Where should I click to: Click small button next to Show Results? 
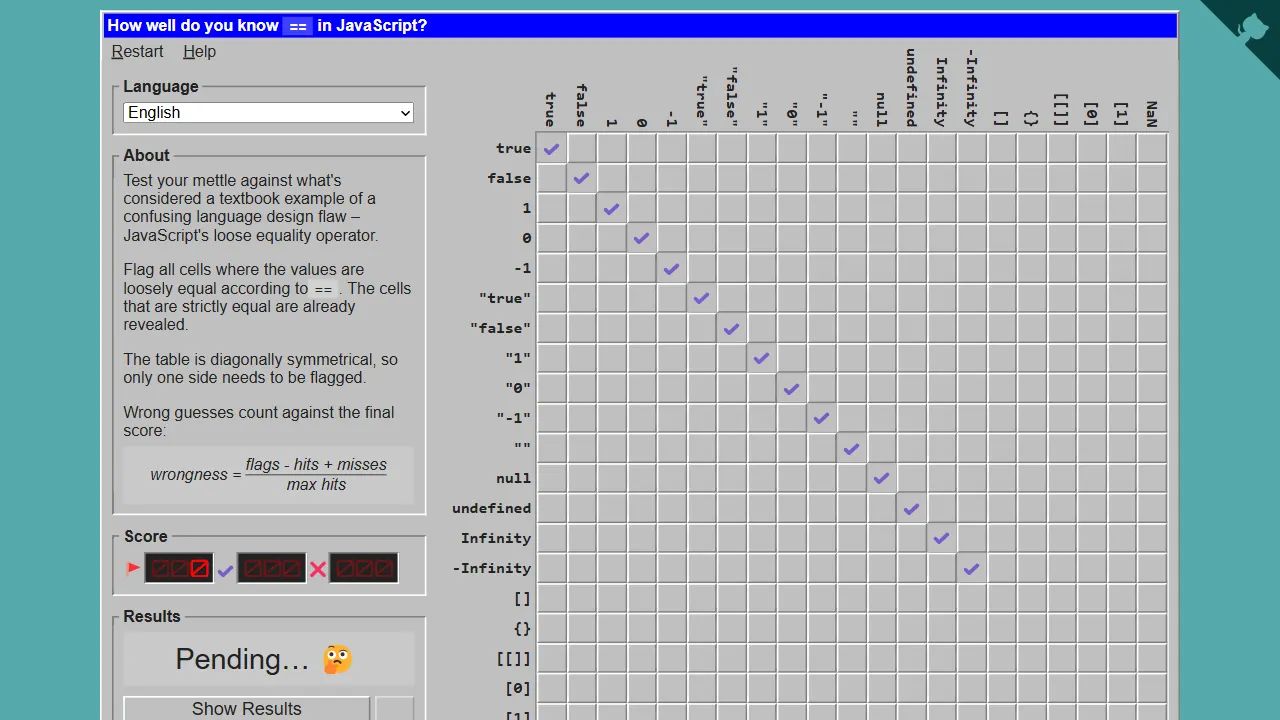(x=395, y=708)
